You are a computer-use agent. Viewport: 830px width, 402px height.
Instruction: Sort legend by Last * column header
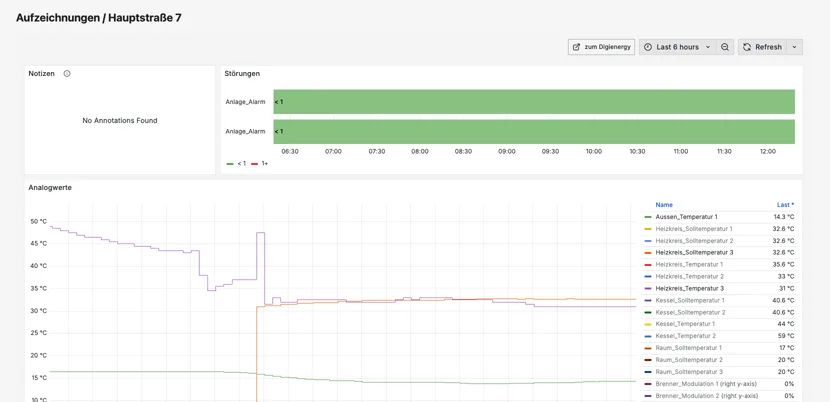point(785,204)
